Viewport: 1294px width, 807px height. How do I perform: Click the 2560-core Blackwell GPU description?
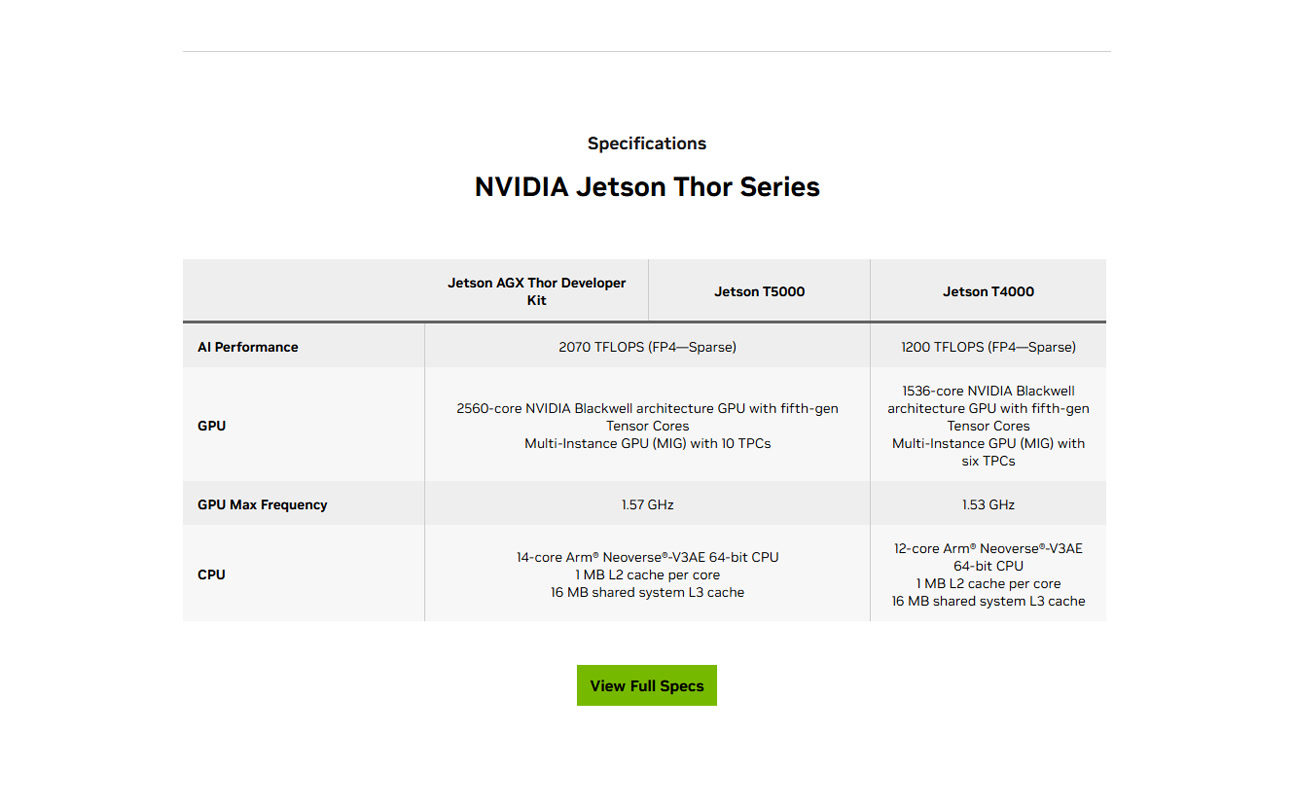(647, 426)
